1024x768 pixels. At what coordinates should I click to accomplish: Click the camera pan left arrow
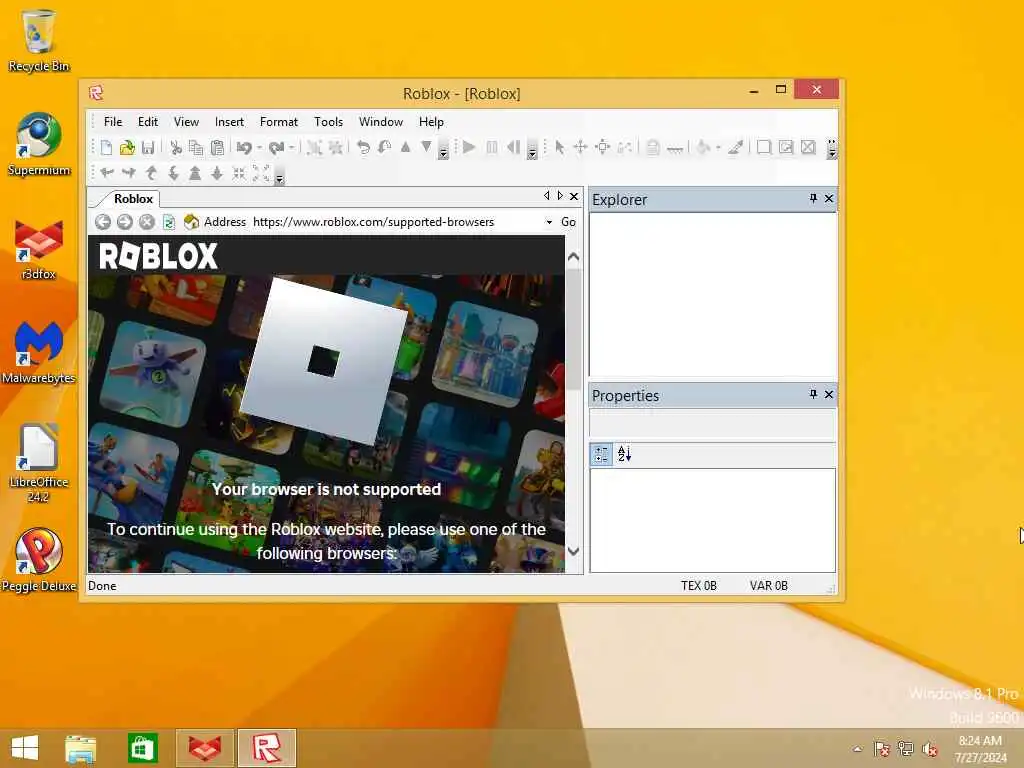coord(107,172)
